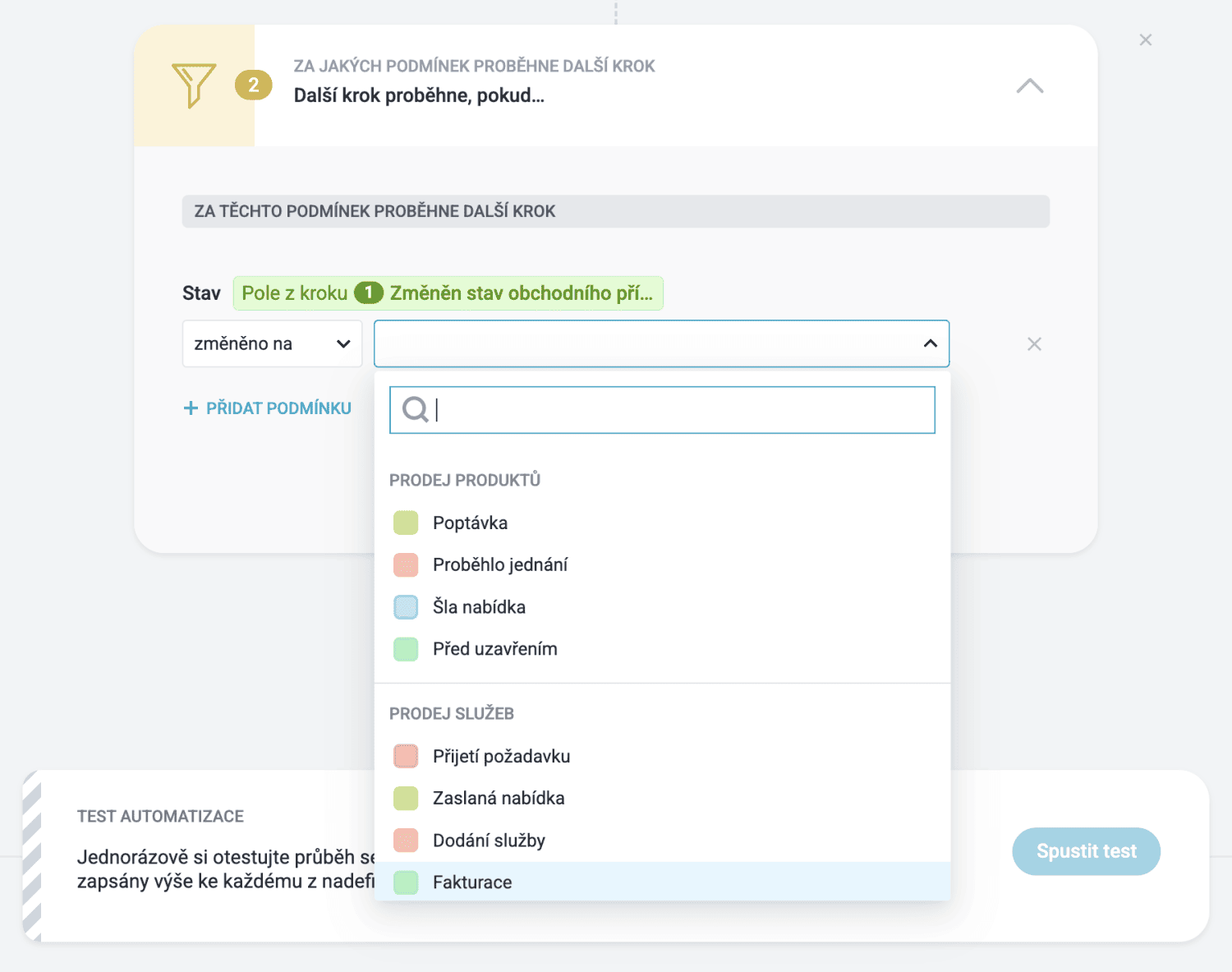Click the green swatch beside "Před uzavřením"
1232x972 pixels.
pos(406,649)
